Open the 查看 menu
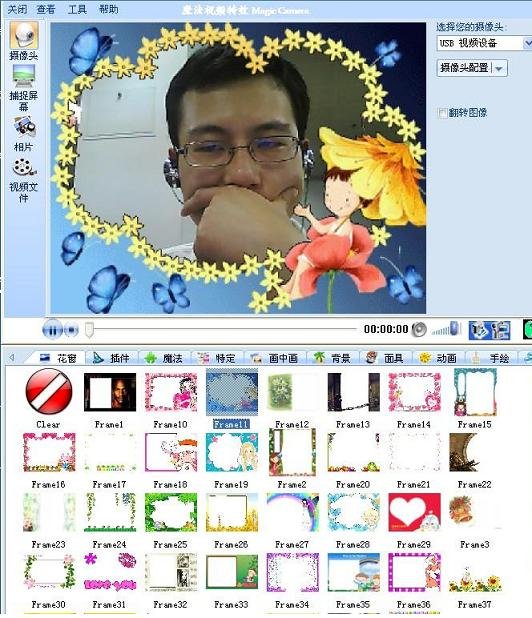Image resolution: width=532 pixels, height=618 pixels. click(x=46, y=9)
